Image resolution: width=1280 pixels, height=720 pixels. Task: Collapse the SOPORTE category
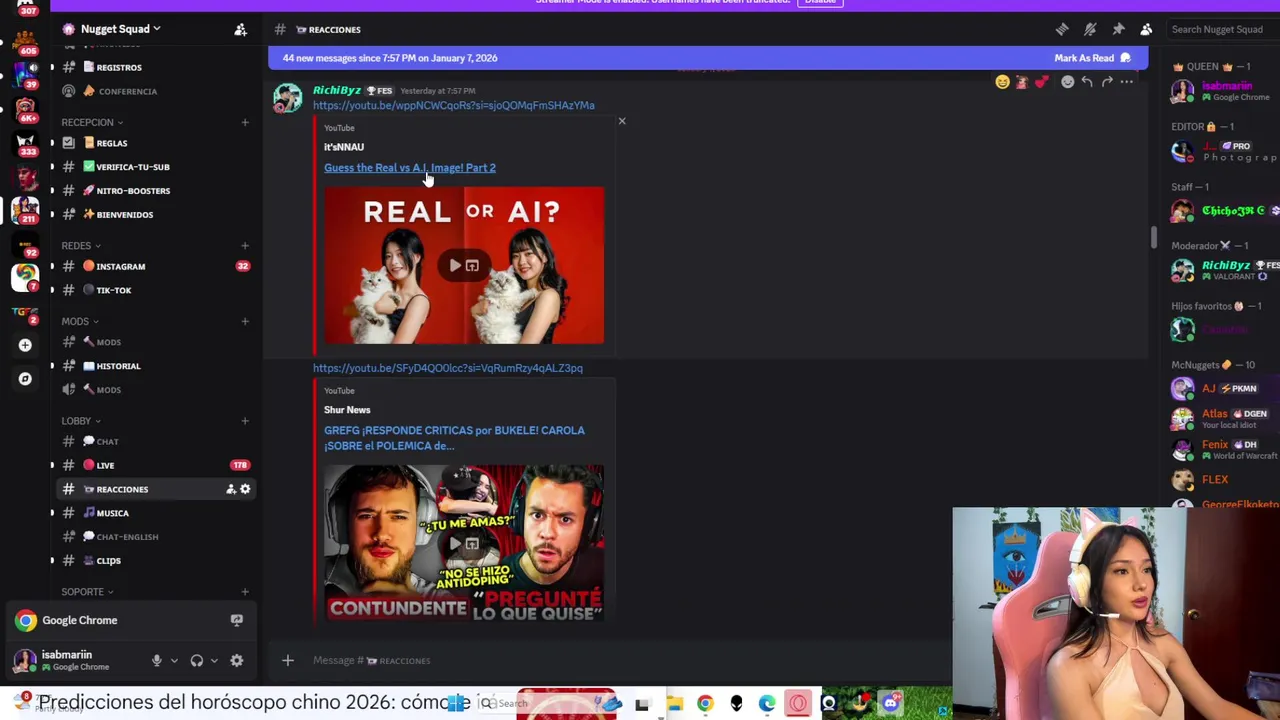87,592
